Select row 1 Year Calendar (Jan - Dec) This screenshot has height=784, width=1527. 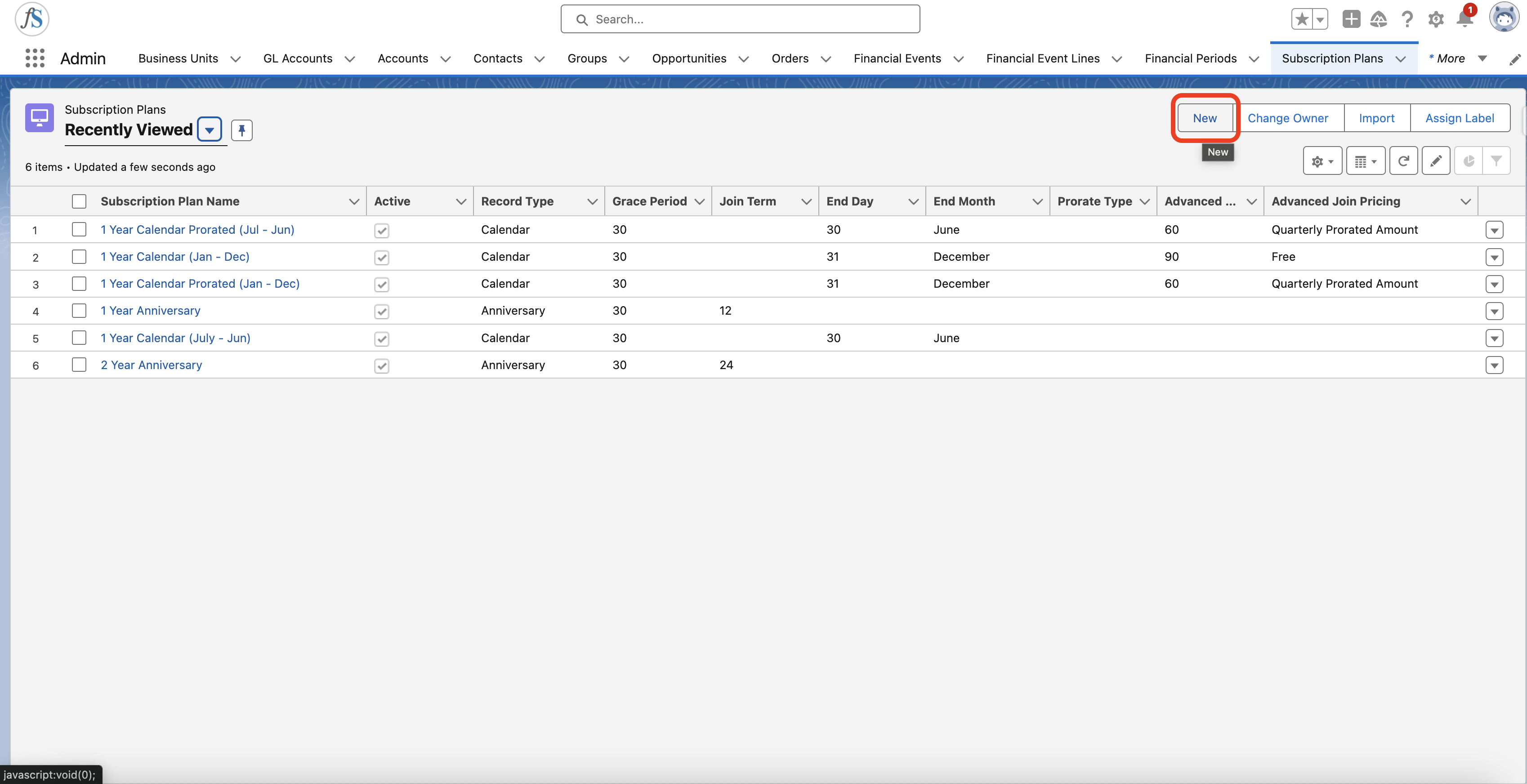click(79, 257)
